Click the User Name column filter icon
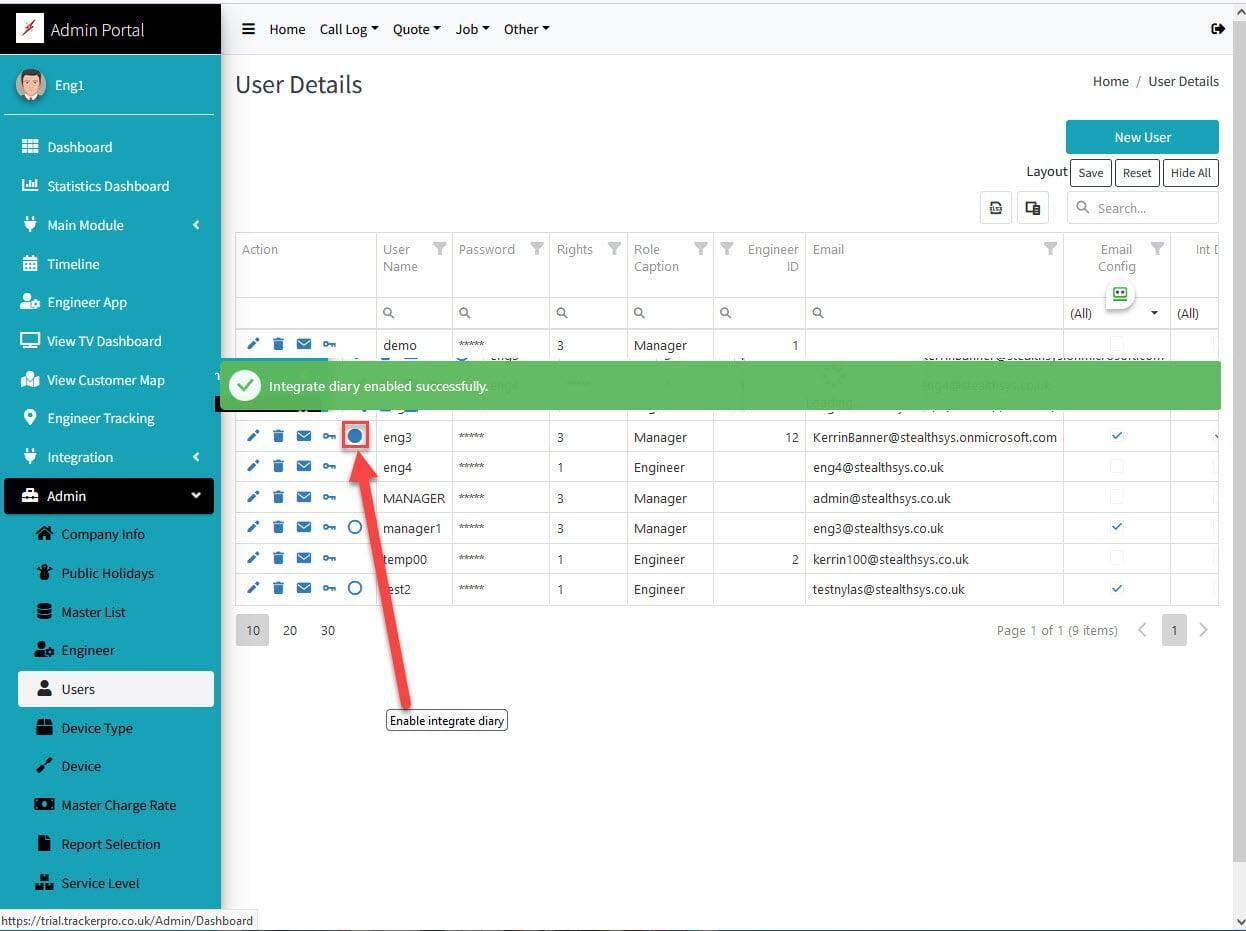This screenshot has width=1246, height=931. pos(439,249)
